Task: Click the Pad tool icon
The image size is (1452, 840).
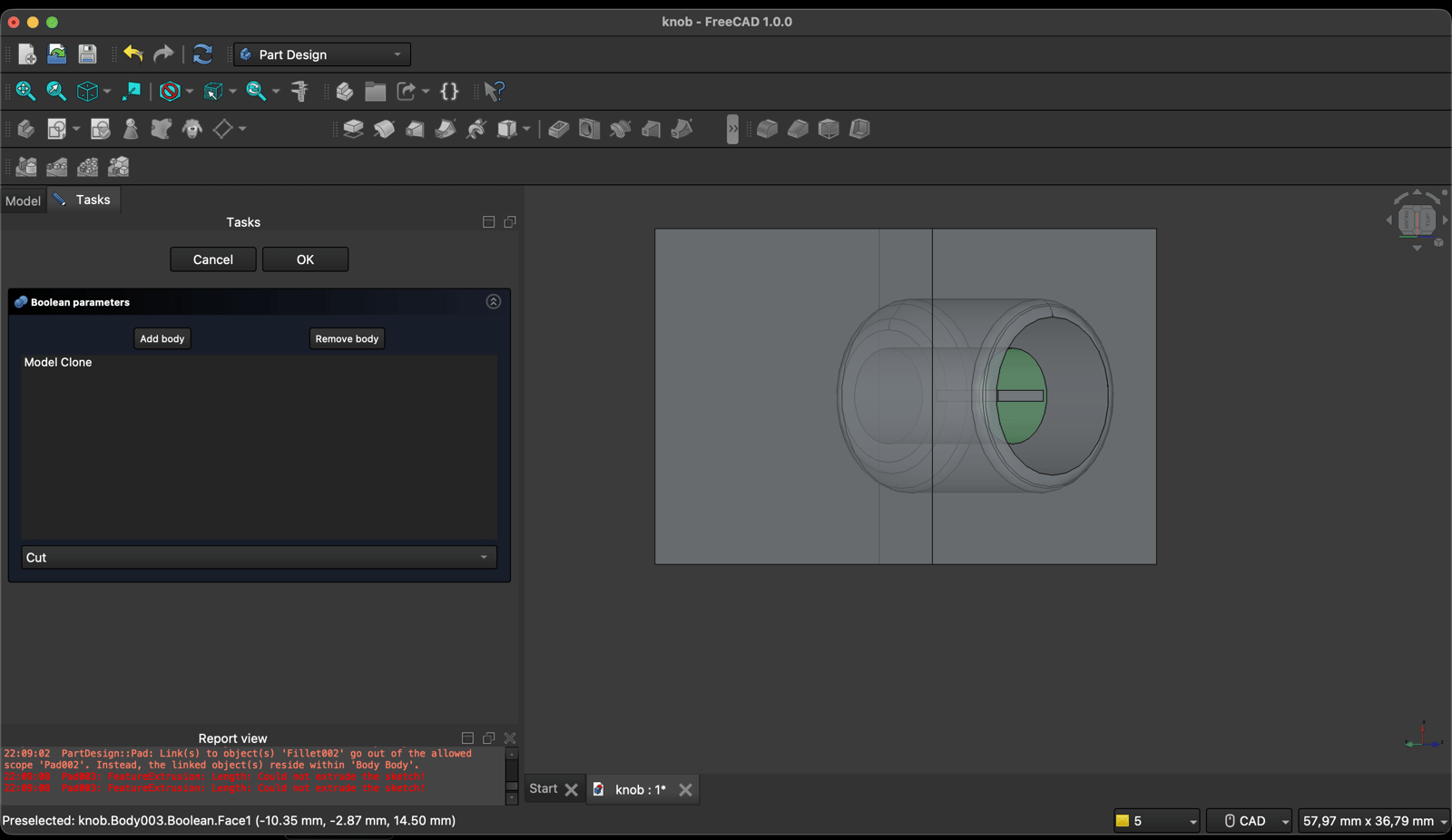Action: [353, 129]
